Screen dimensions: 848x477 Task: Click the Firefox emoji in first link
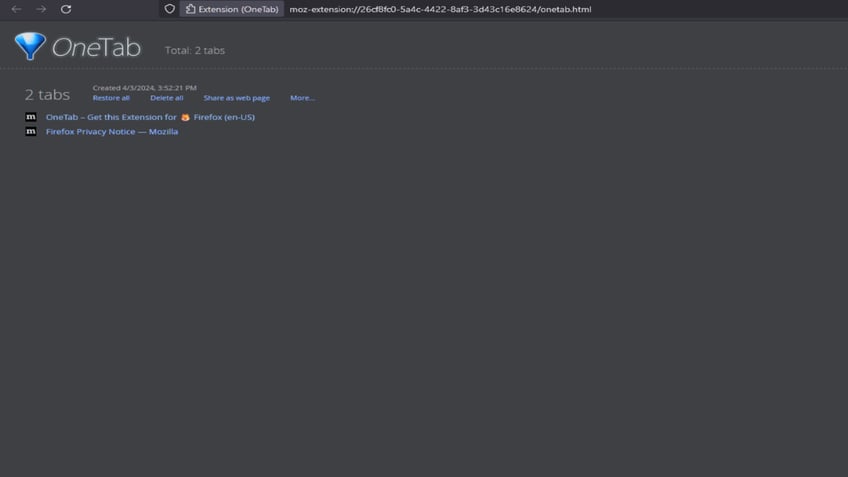click(185, 117)
